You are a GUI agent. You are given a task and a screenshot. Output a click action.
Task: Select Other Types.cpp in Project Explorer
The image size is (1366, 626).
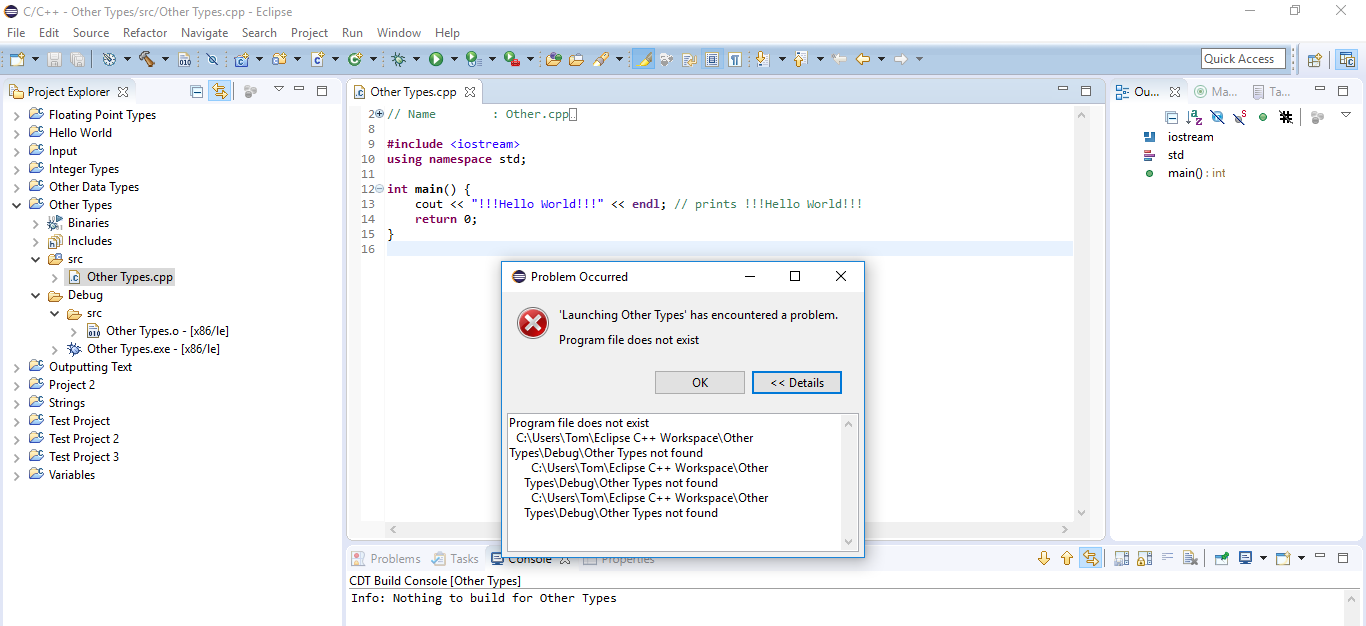129,277
